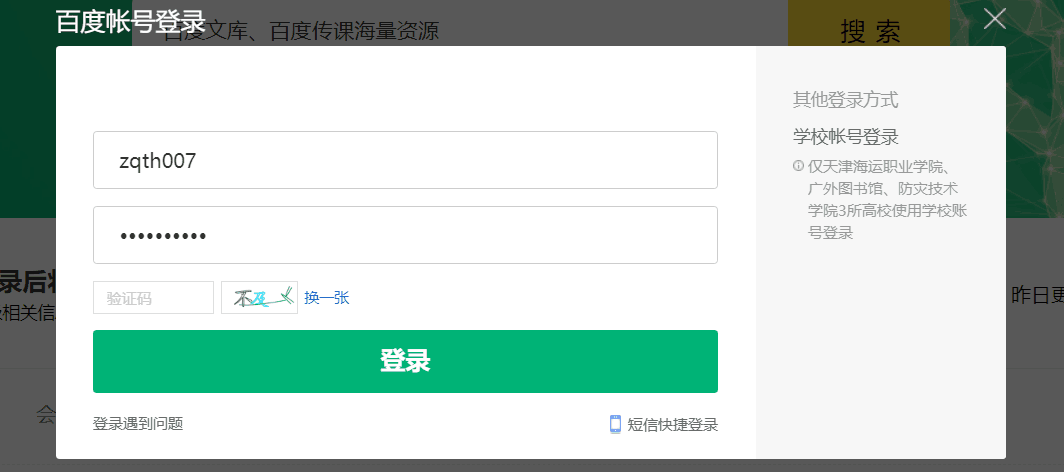This screenshot has height=472, width=1064.
Task: Click the captcha image
Action: [x=259, y=298]
